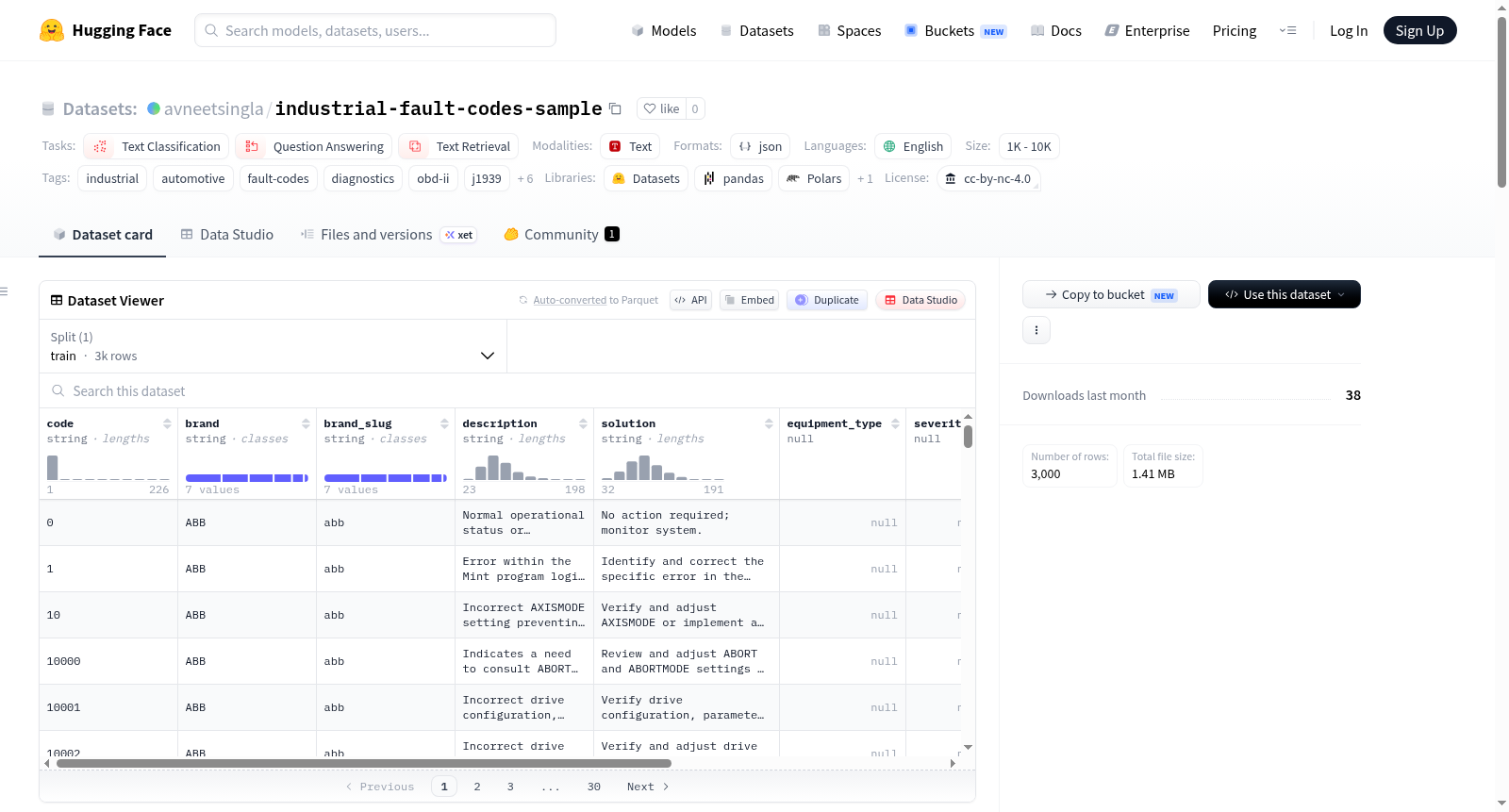Open the Datasets menu
This screenshot has width=1509, height=812.
(x=756, y=31)
